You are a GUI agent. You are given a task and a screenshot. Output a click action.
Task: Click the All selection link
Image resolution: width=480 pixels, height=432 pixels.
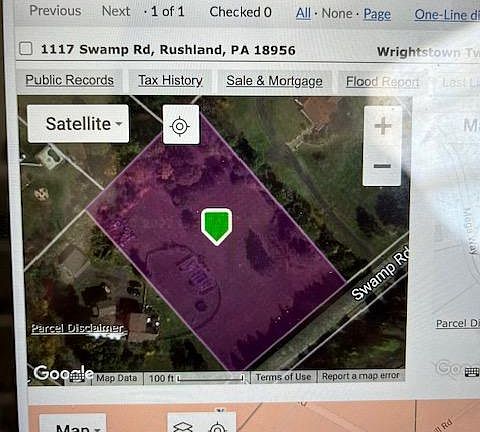coord(303,13)
